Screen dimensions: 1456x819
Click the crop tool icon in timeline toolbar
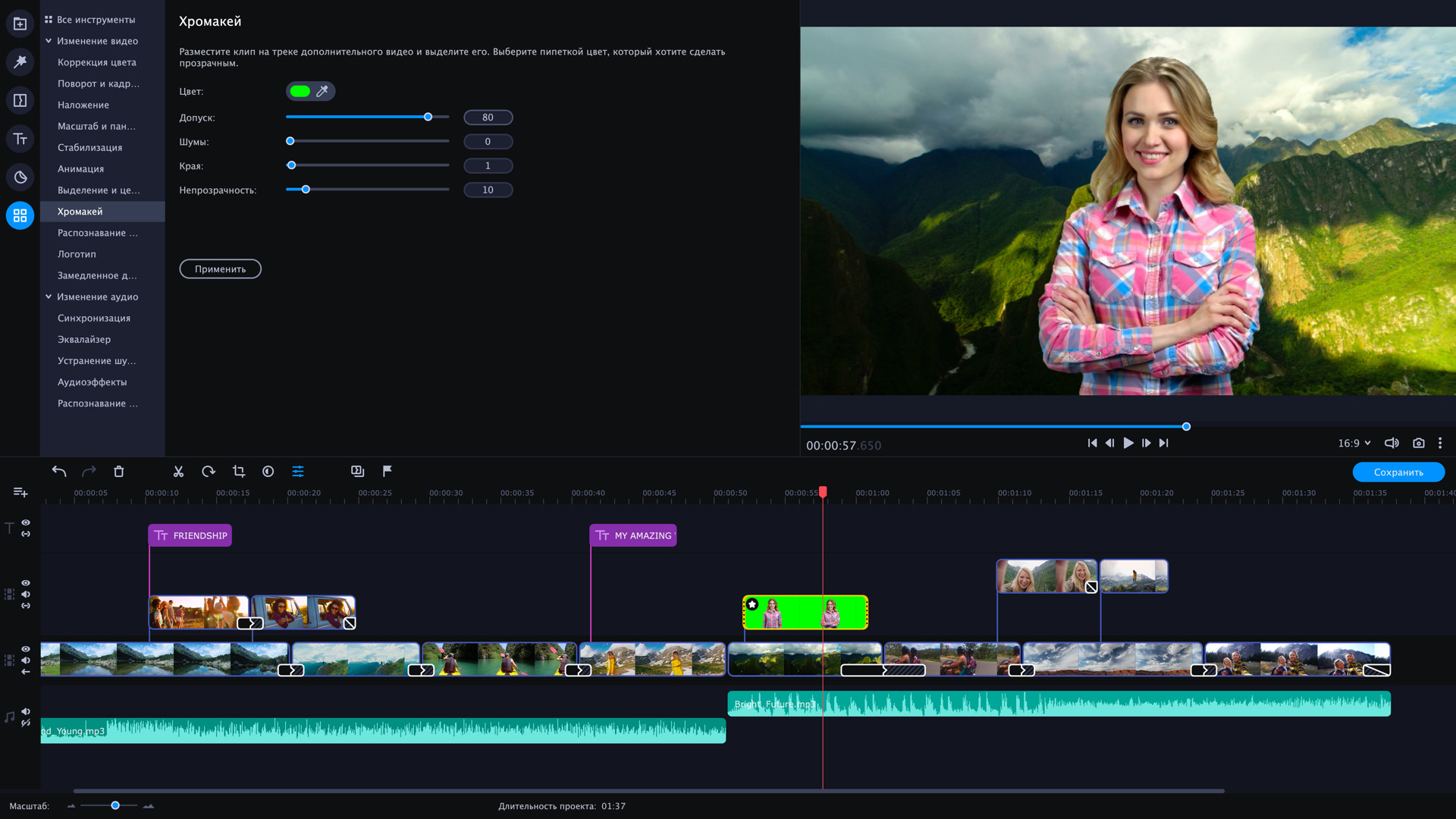pos(238,472)
